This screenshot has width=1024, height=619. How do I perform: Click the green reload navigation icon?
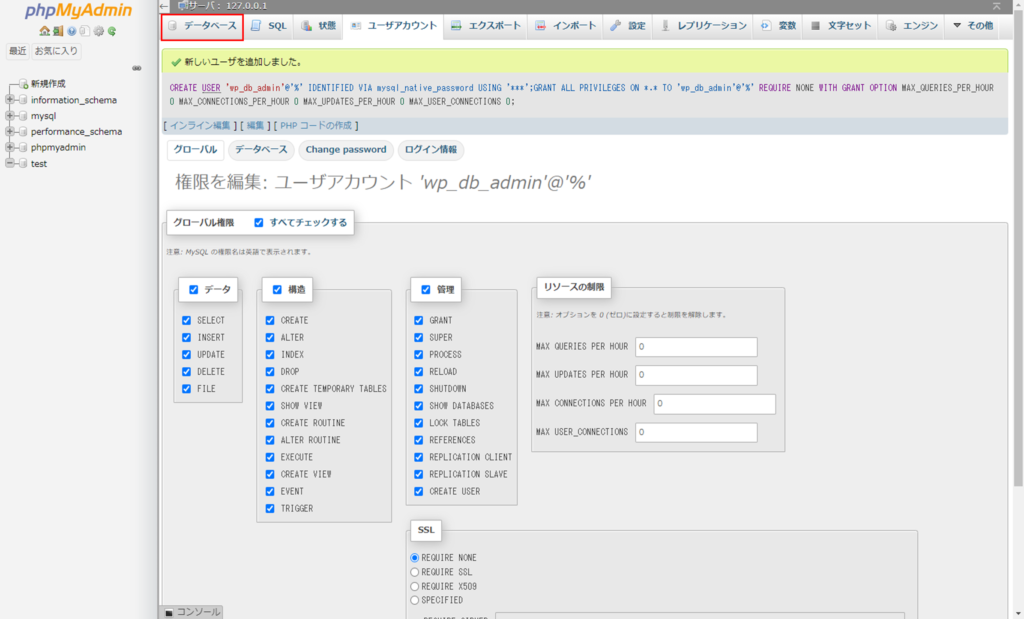click(112, 31)
